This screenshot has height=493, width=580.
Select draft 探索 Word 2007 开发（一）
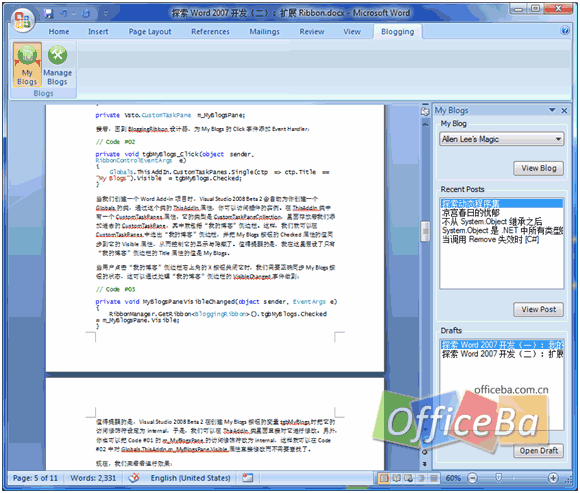pos(502,345)
